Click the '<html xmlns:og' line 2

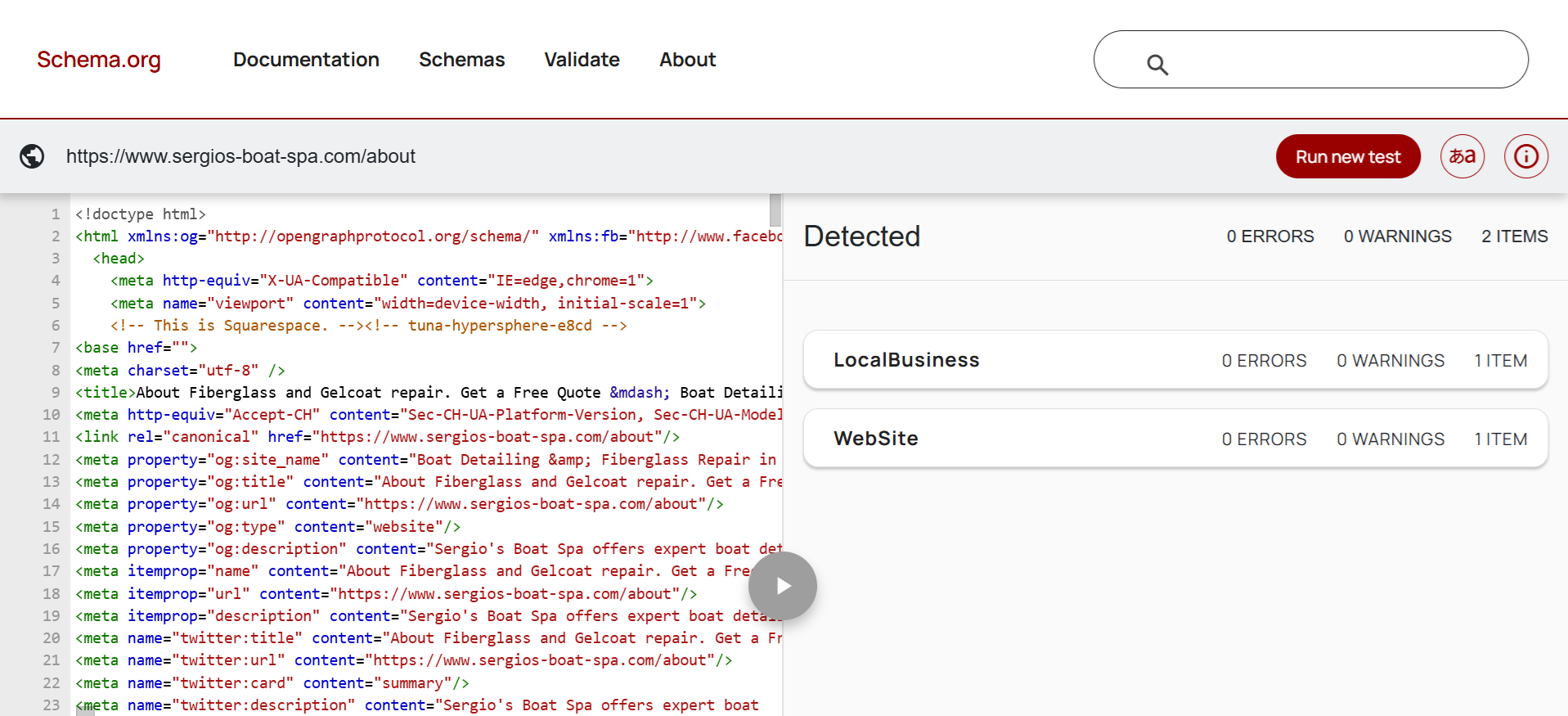coord(429,236)
